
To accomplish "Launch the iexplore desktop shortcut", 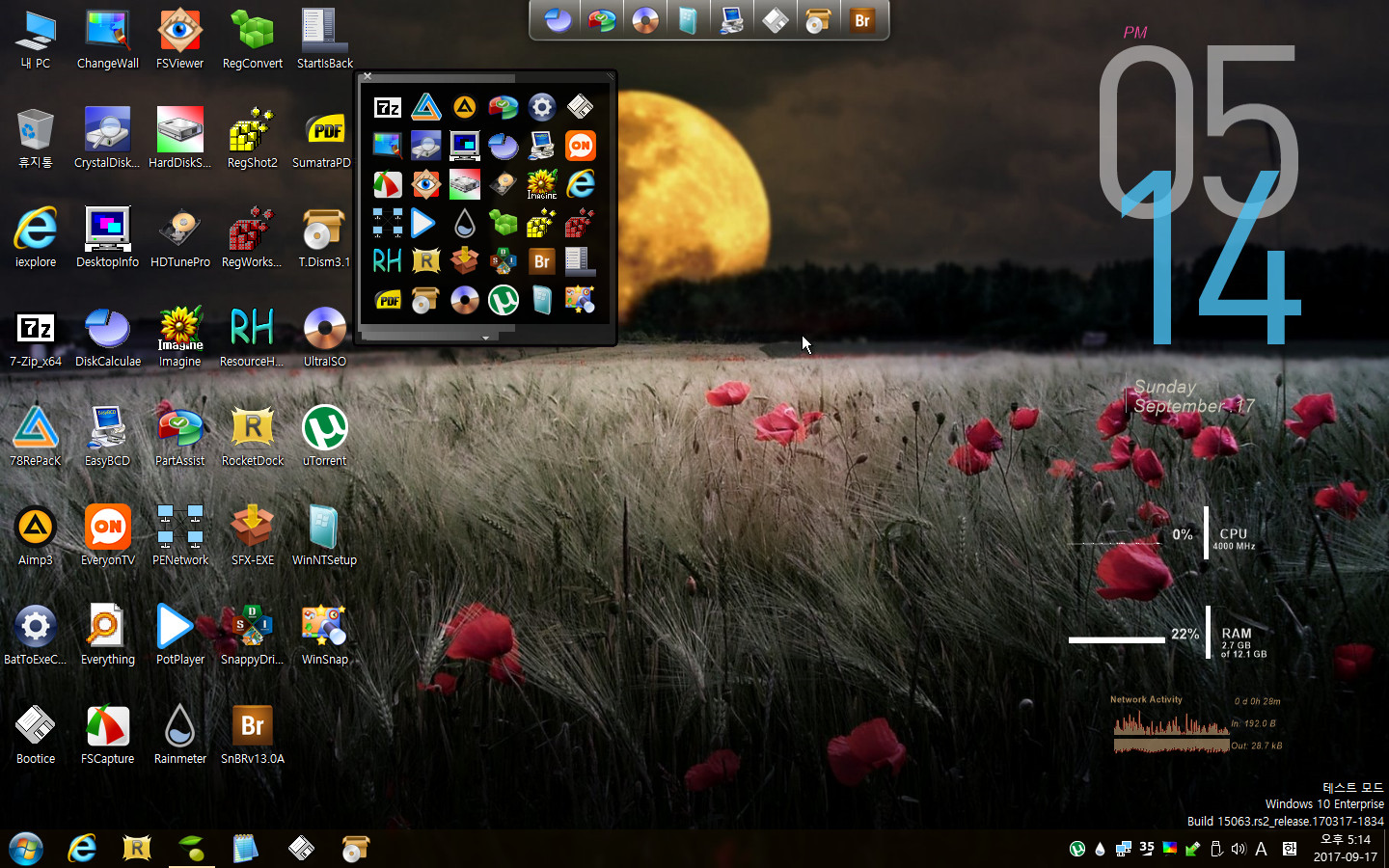I will [36, 238].
